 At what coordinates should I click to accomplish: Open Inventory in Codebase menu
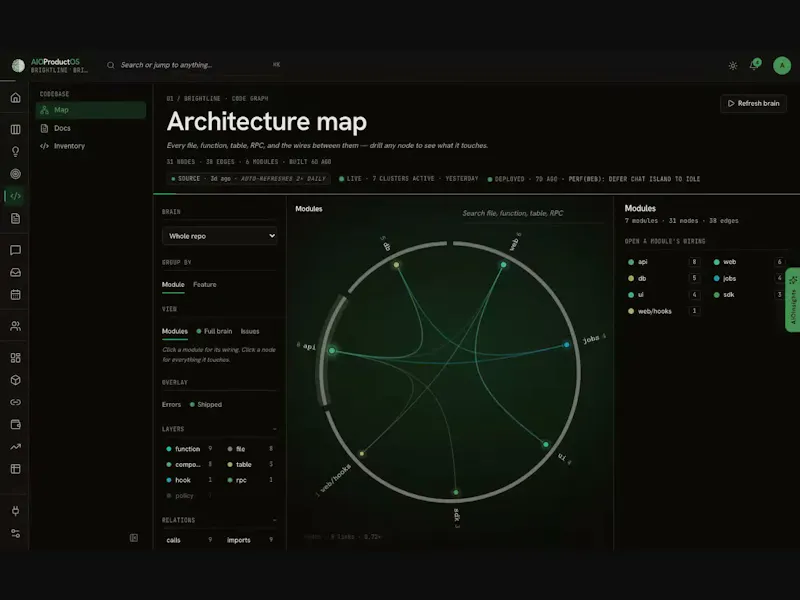point(91,146)
